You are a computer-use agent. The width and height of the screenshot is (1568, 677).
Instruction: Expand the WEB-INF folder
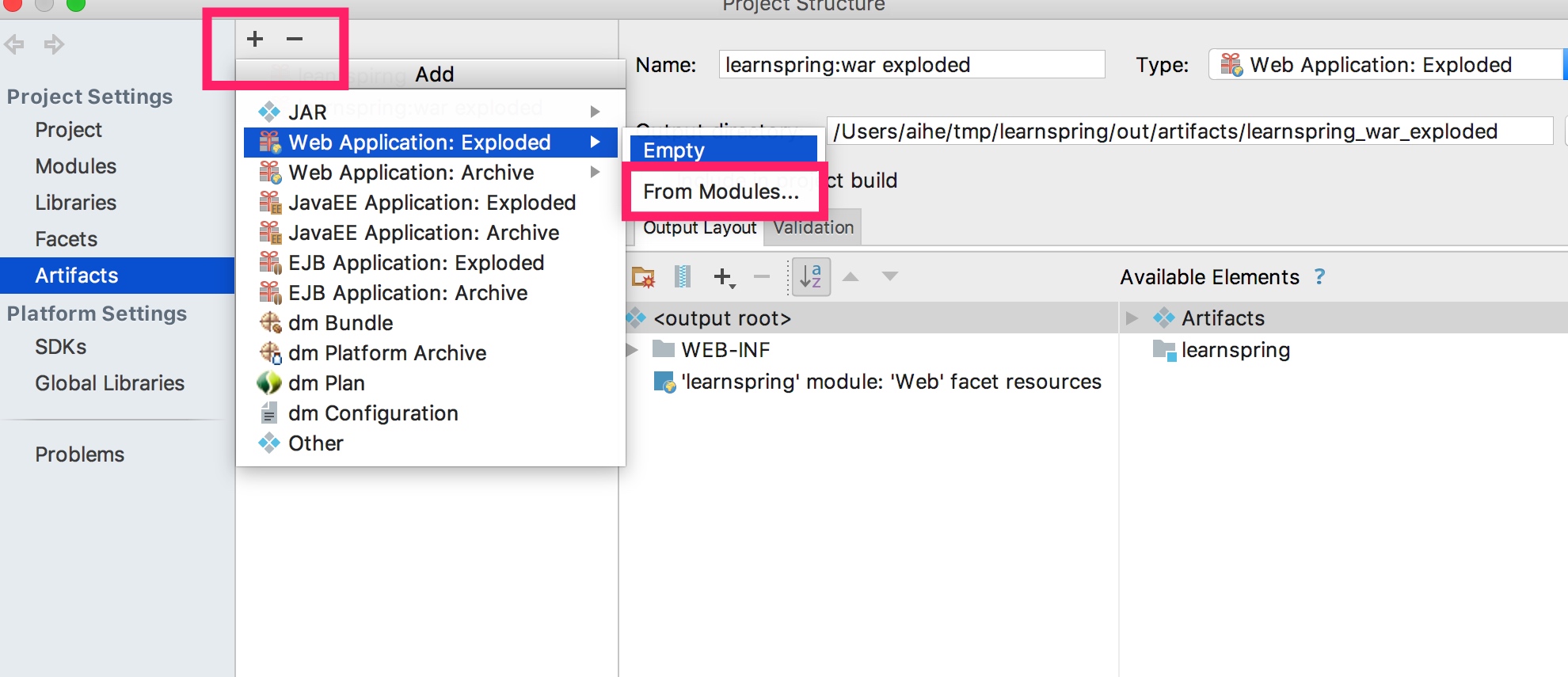(x=633, y=350)
